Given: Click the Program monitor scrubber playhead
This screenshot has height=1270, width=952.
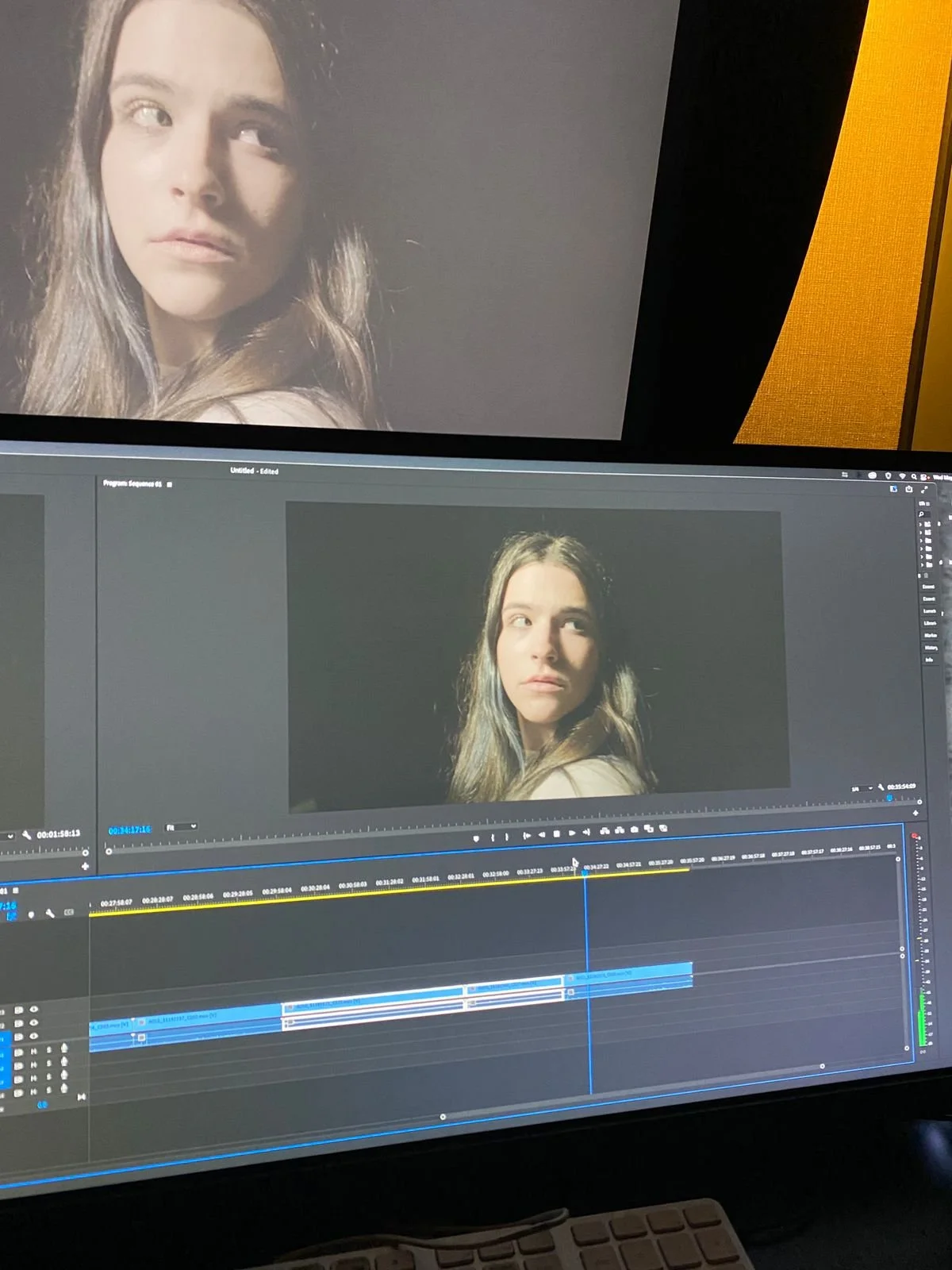Looking at the screenshot, I should tap(889, 796).
